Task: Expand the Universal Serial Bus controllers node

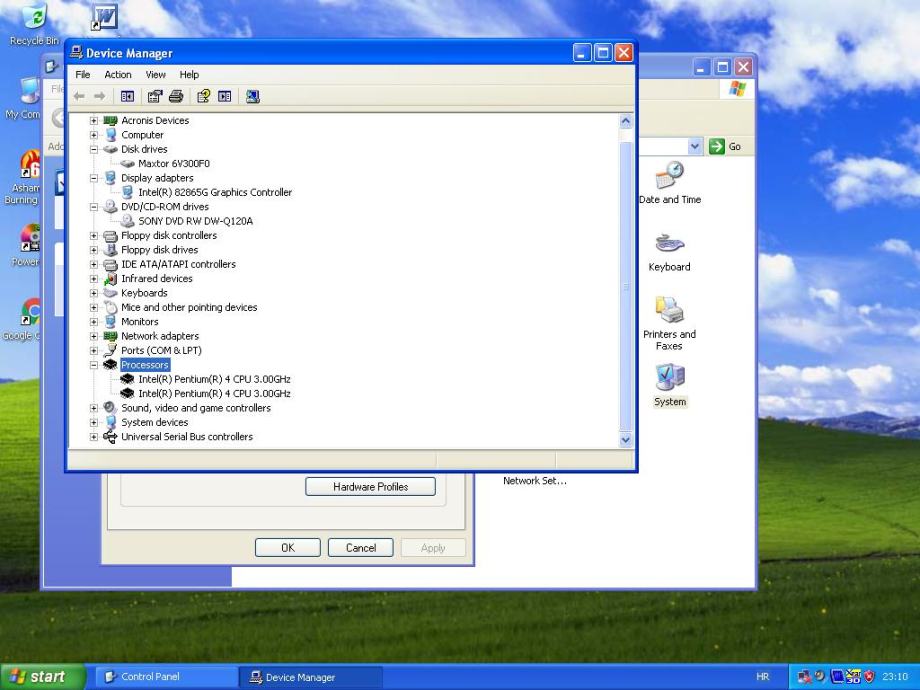Action: tap(94, 437)
